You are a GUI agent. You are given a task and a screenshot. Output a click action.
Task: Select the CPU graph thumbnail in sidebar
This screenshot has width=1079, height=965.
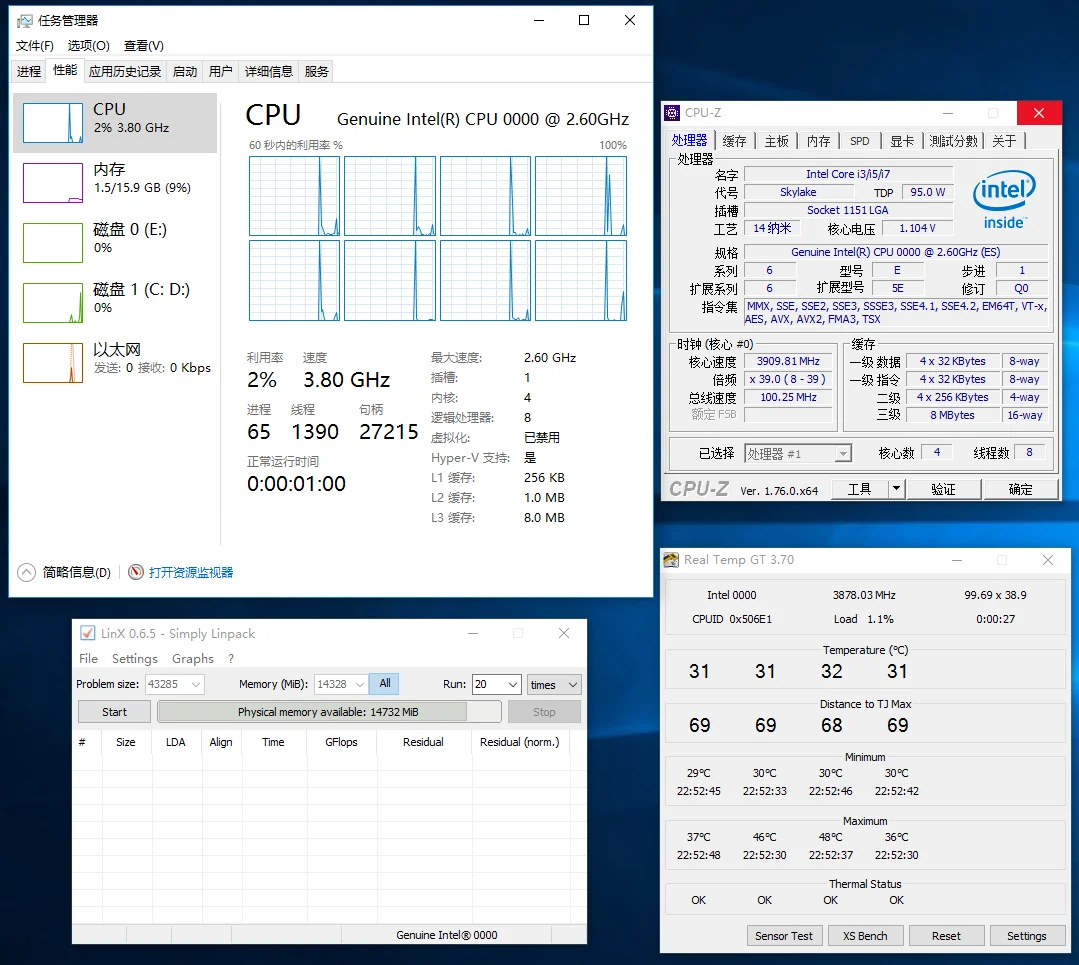click(x=53, y=122)
